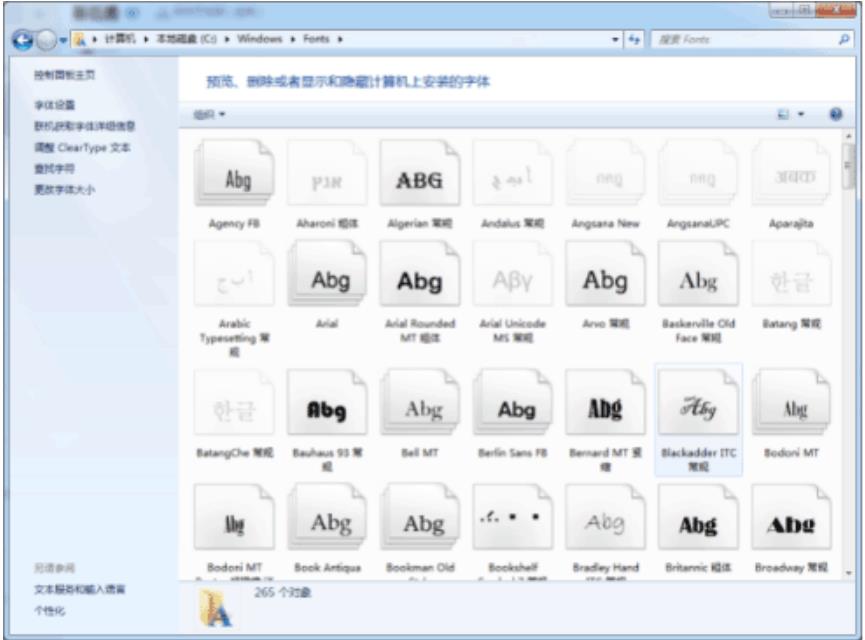865x640 pixels.
Task: Open the 组织 (Organize) dropdown menu
Action: pyautogui.click(x=209, y=114)
